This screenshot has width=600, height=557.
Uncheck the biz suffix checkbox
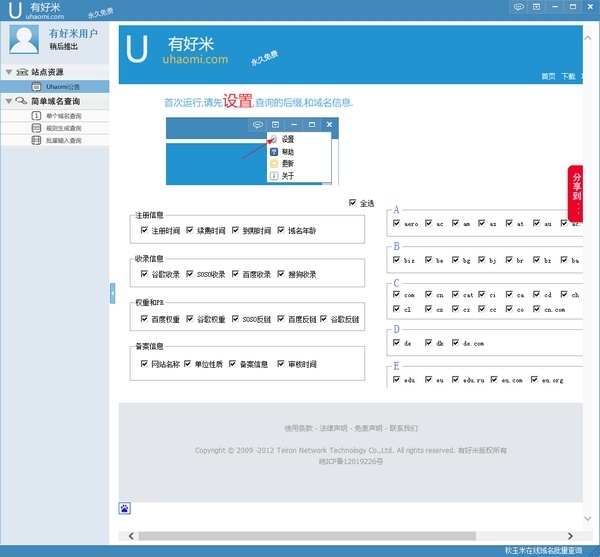pyautogui.click(x=396, y=260)
